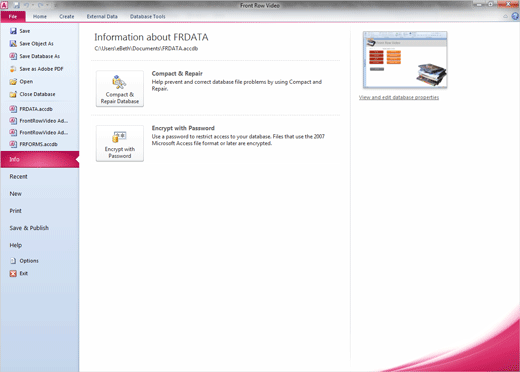This screenshot has width=520, height=372.
Task: Choose Save Database As
Action: pos(40,56)
